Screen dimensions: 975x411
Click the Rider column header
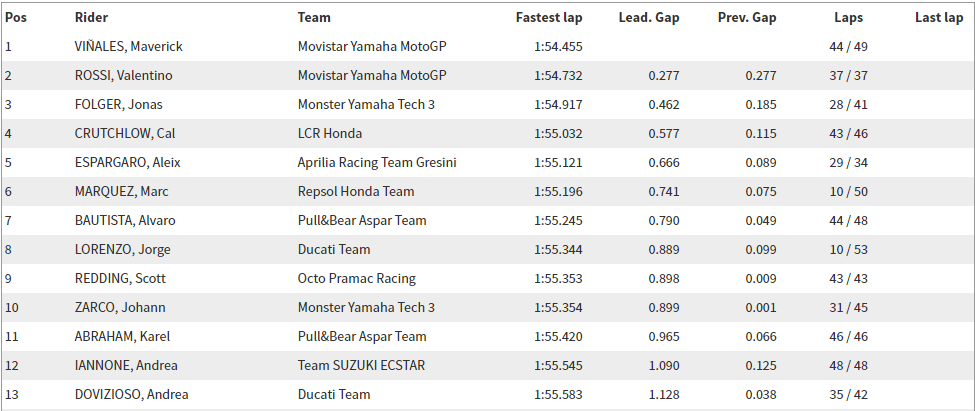coord(91,17)
